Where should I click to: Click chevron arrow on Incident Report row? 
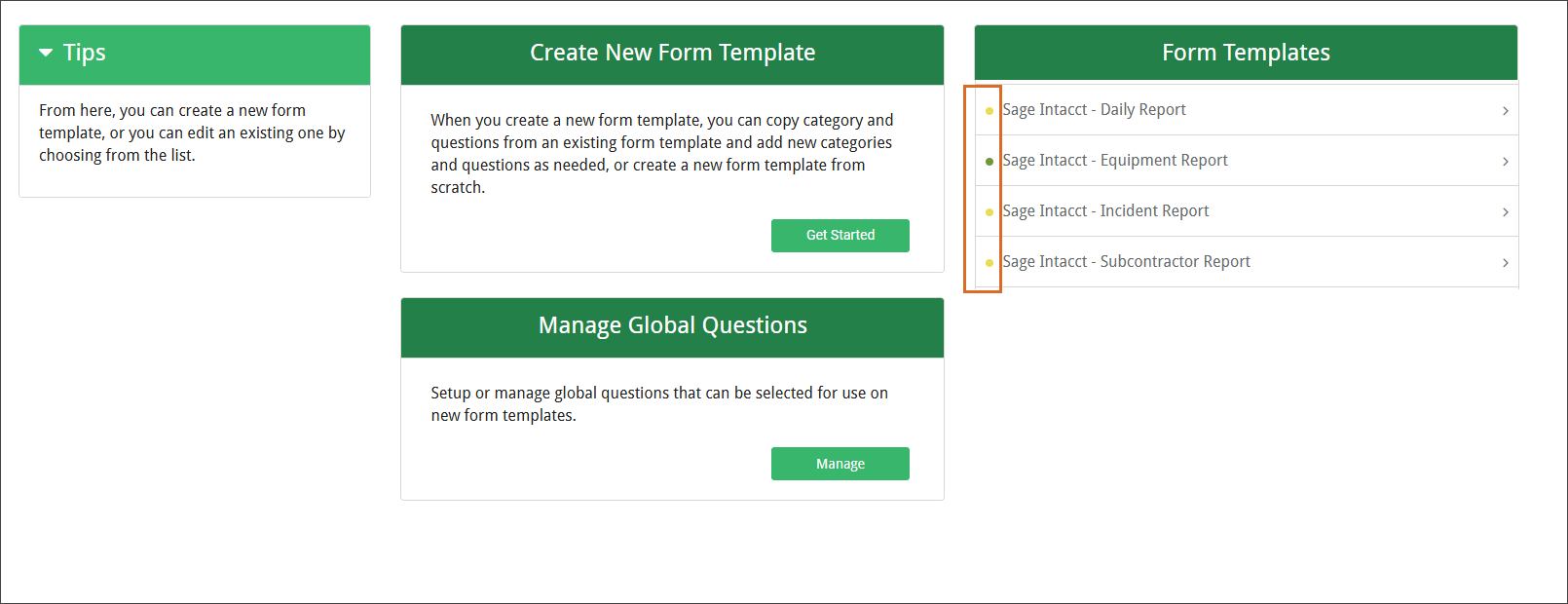pyautogui.click(x=1506, y=212)
